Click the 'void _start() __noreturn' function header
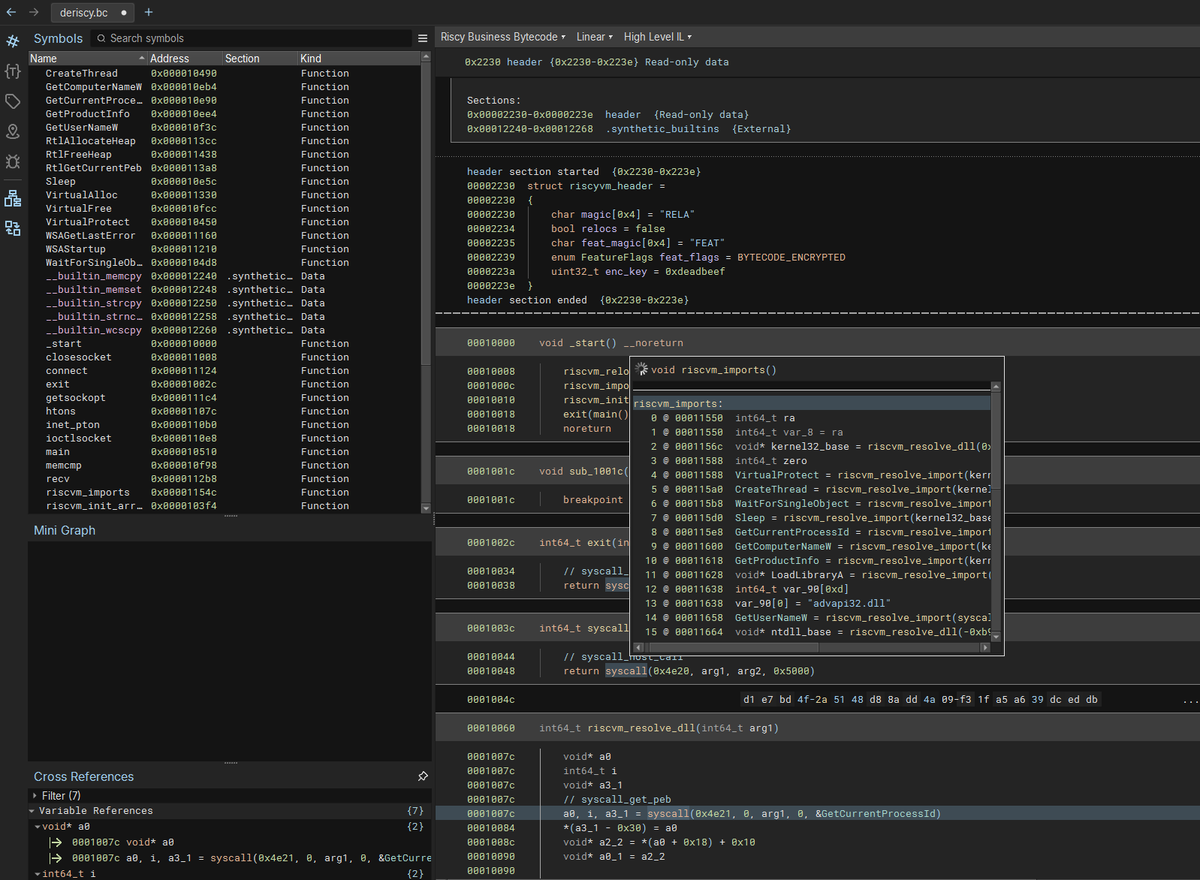Screen dimensions: 1200x880 [x=611, y=343]
